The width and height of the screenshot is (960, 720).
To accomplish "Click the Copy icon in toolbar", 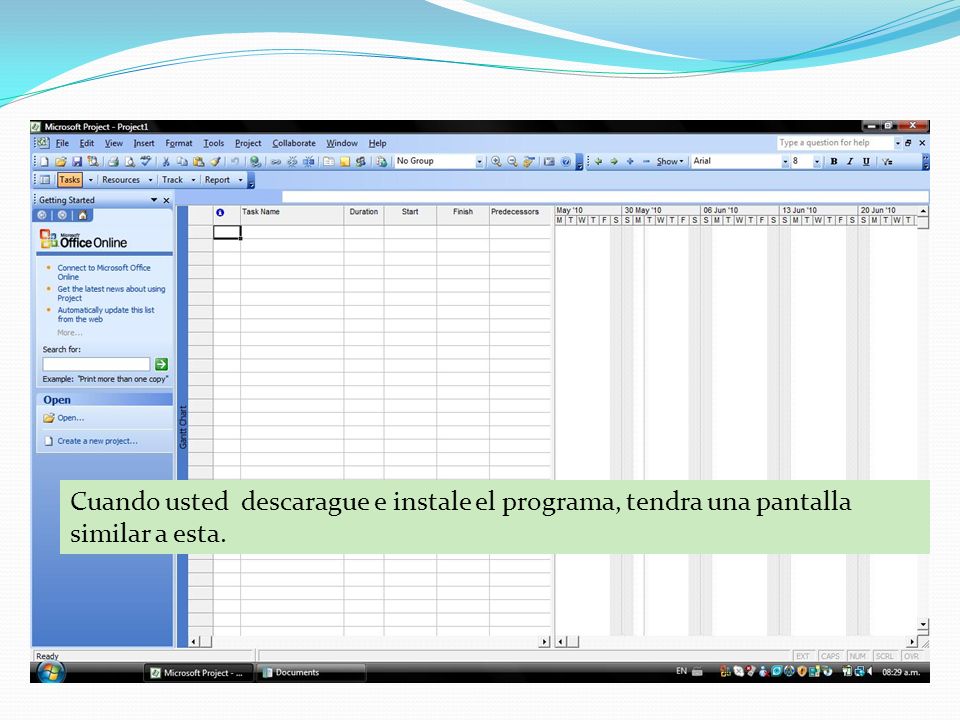I will tap(182, 162).
